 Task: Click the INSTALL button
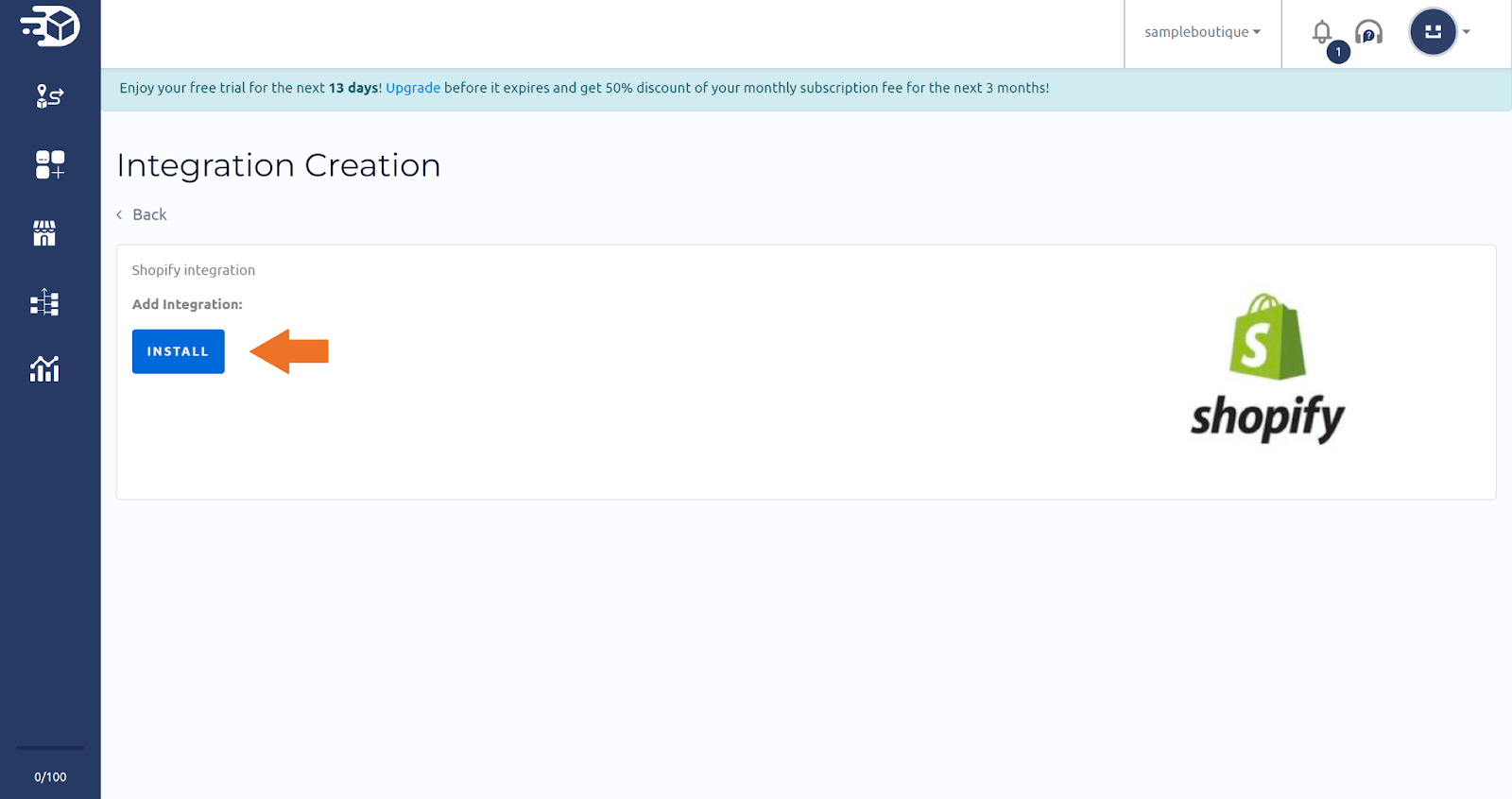click(179, 351)
